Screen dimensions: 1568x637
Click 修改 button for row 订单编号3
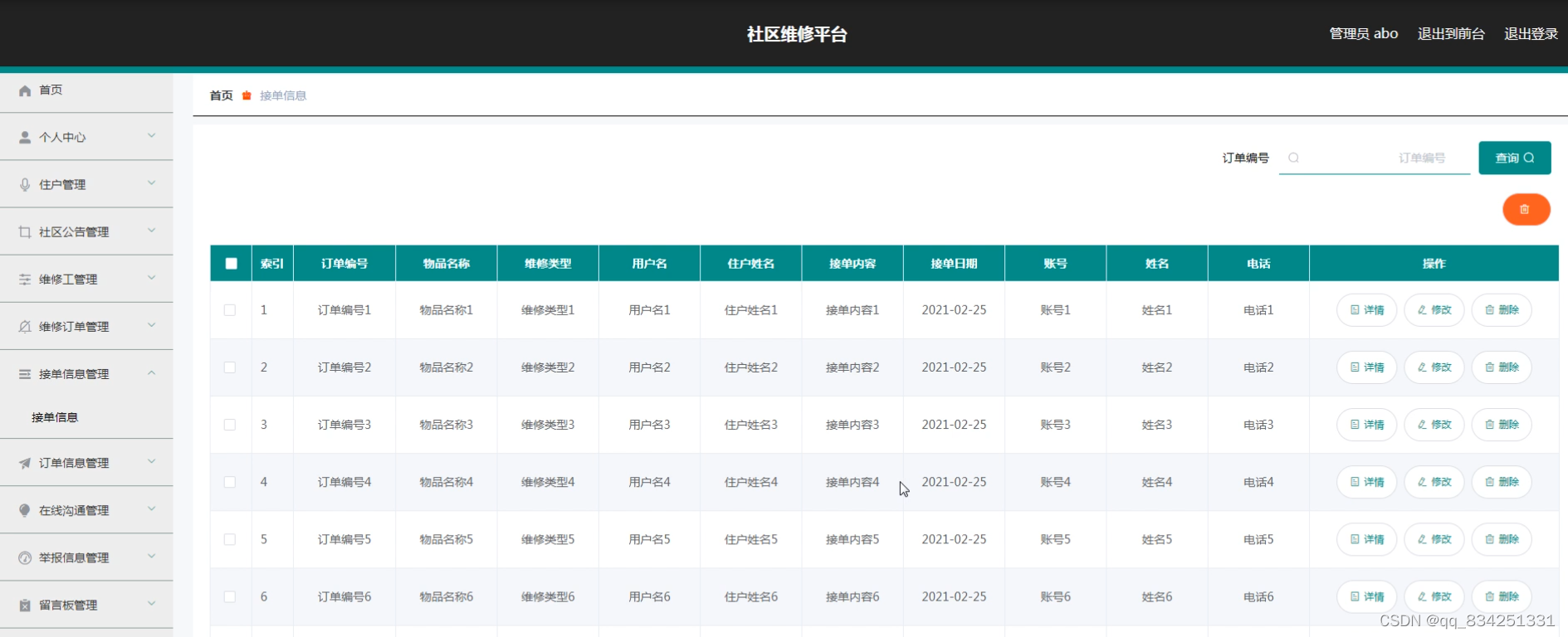(1434, 425)
